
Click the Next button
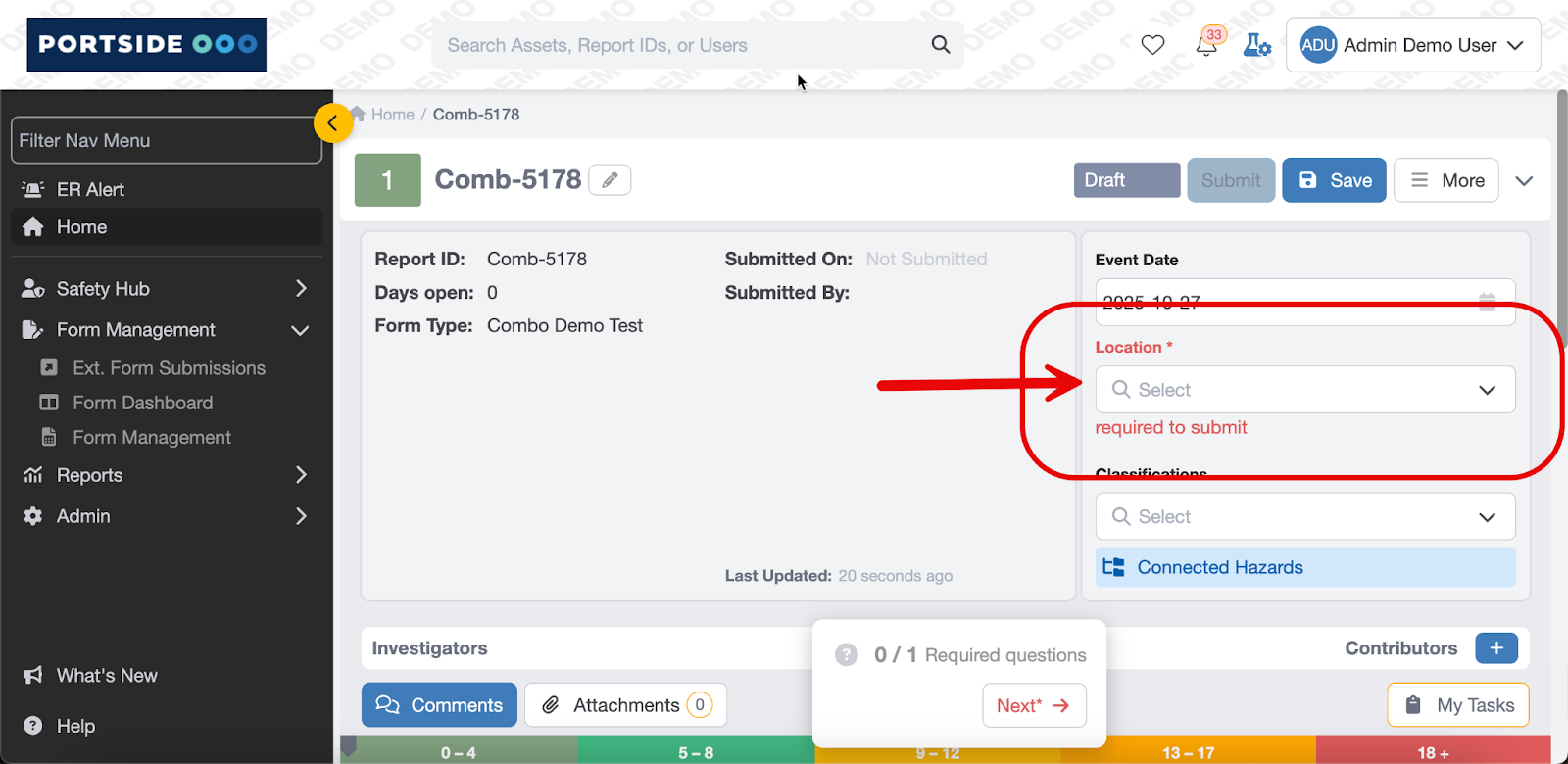(x=1033, y=705)
